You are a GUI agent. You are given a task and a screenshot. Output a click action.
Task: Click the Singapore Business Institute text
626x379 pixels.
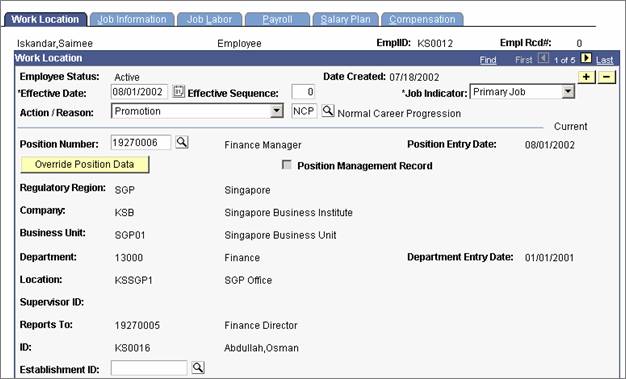[x=288, y=213]
